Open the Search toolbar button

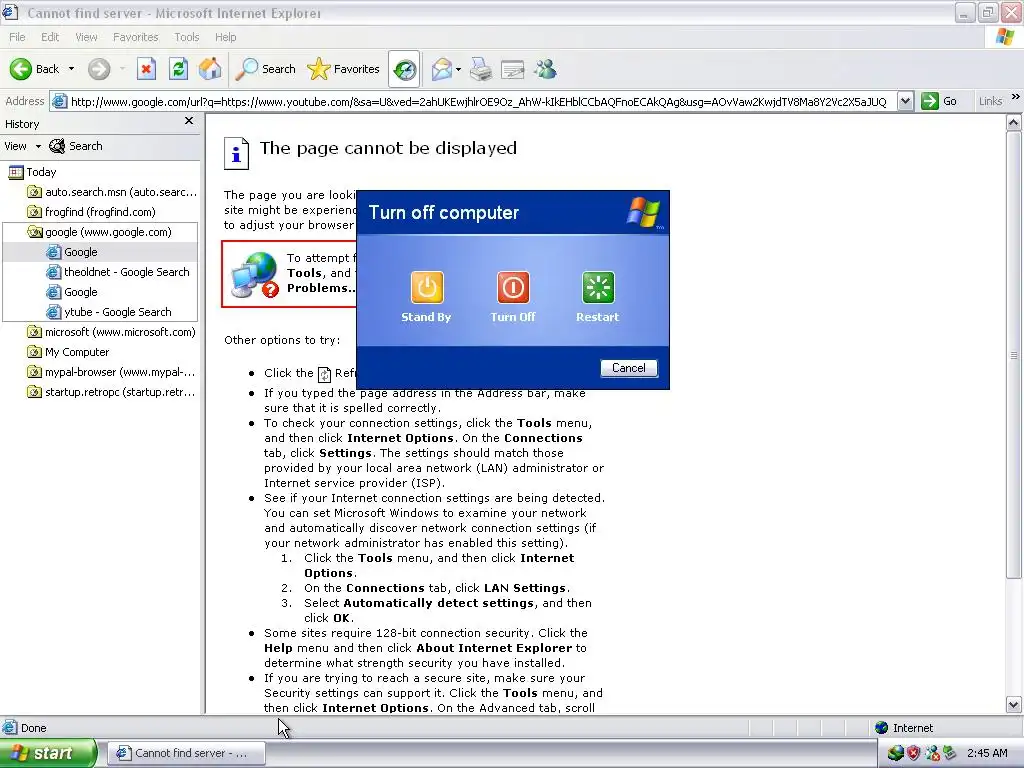(265, 69)
